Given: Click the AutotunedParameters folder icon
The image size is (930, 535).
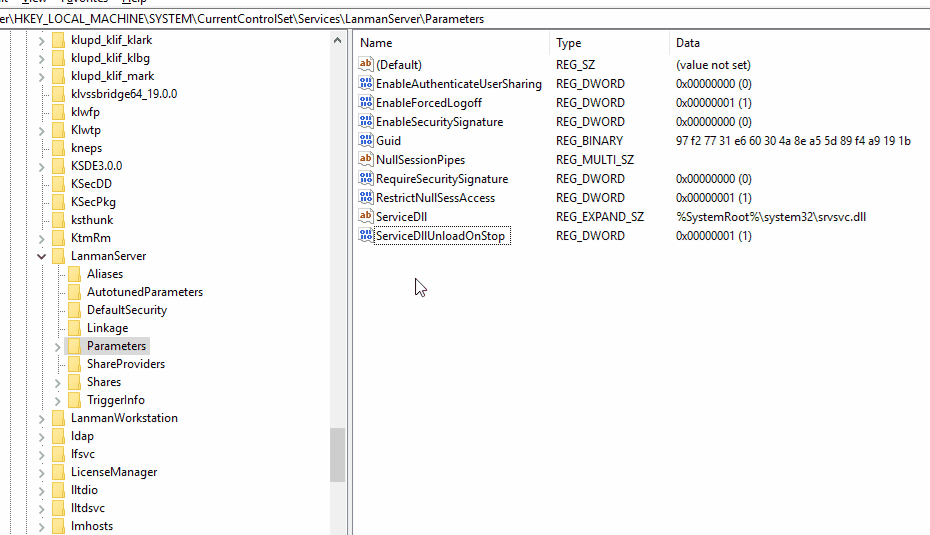Looking at the screenshot, I should click(74, 292).
